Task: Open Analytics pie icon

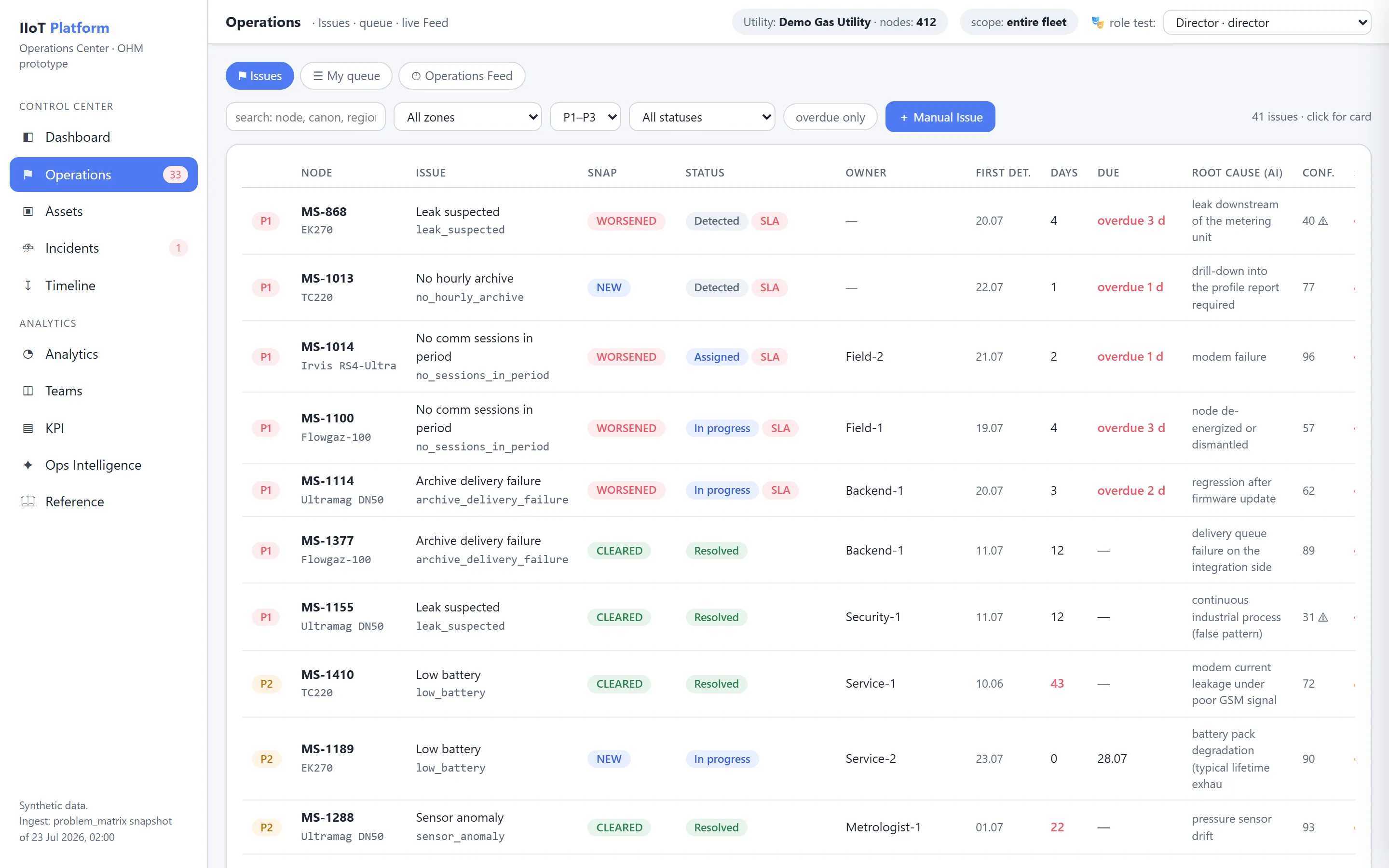Action: click(x=27, y=354)
